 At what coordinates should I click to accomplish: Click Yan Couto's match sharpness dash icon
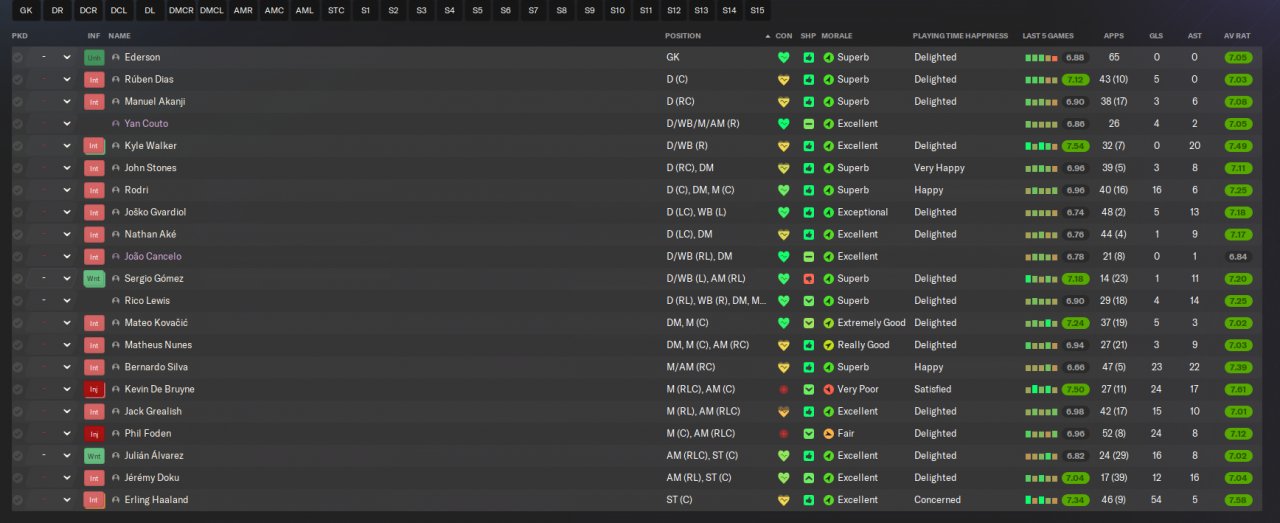point(808,123)
